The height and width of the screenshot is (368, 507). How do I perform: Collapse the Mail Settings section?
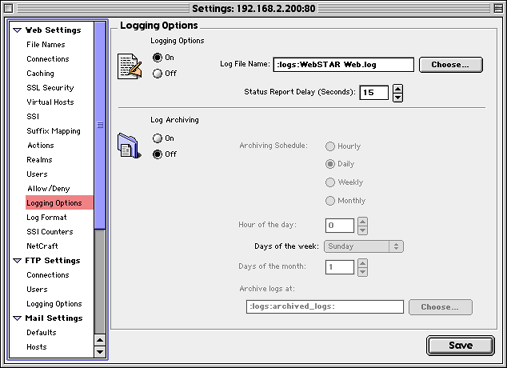coord(17,318)
